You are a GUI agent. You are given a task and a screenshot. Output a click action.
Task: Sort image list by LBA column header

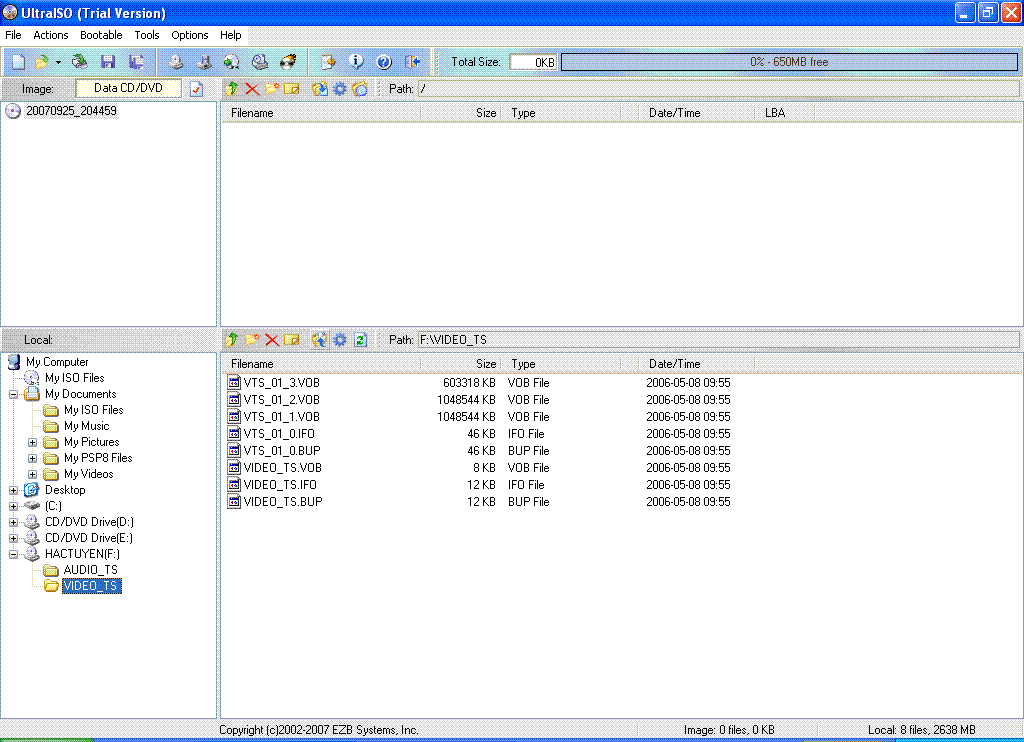coord(784,113)
